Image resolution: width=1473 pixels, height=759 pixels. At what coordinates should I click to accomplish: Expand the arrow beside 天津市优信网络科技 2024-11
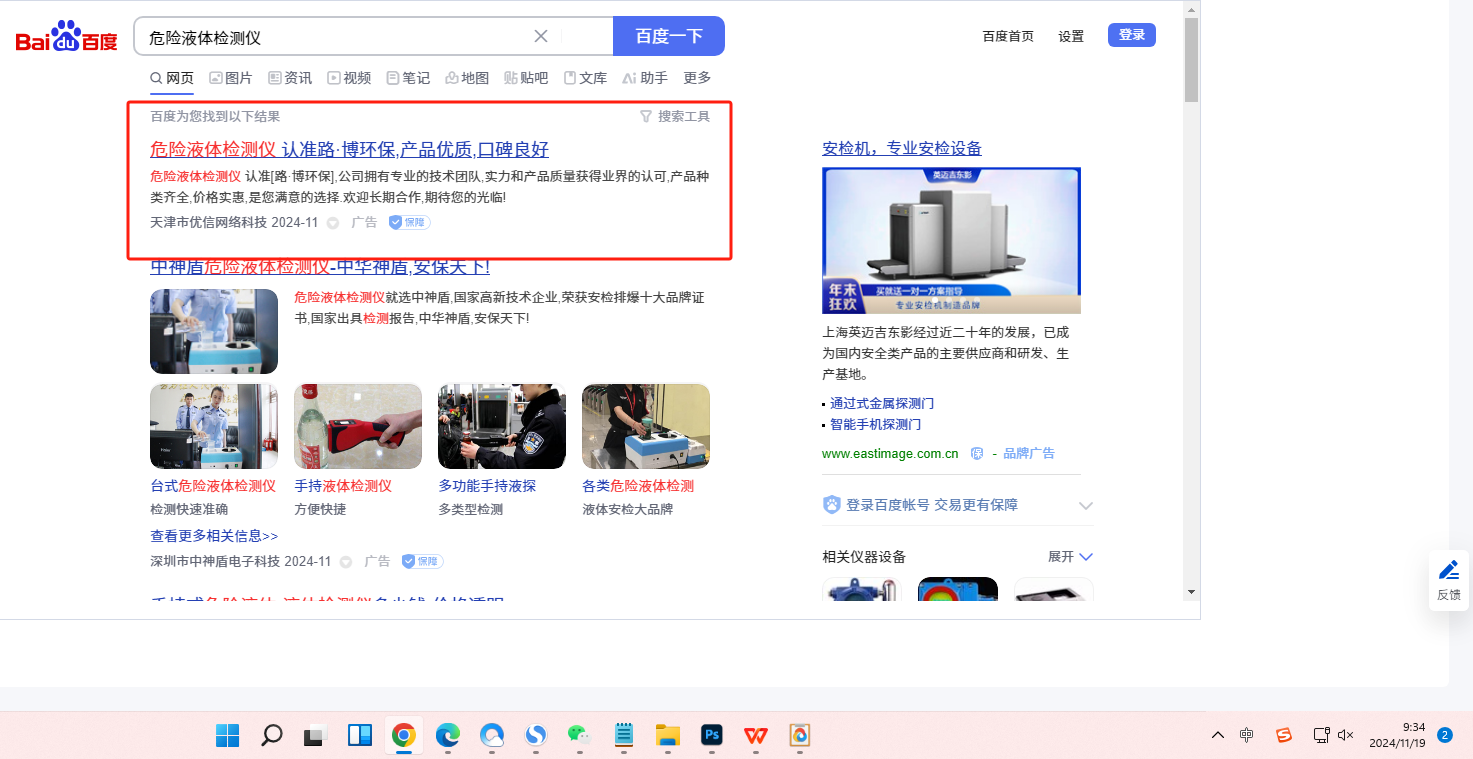coord(333,223)
